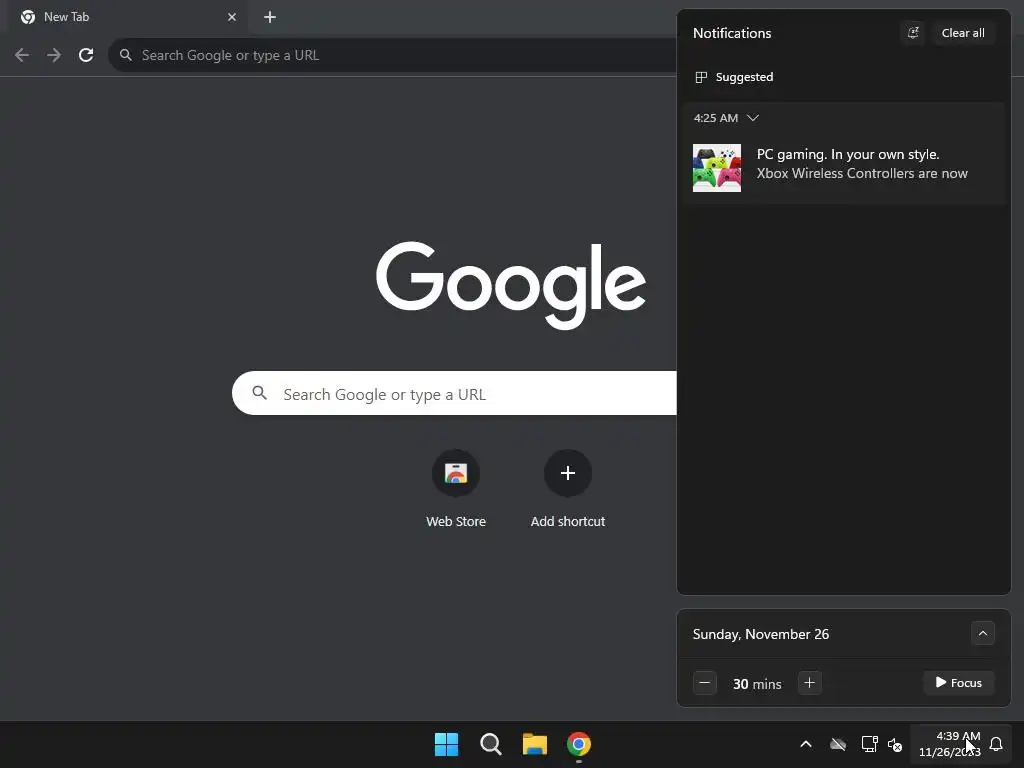Open a new tab with plus button

tap(270, 17)
